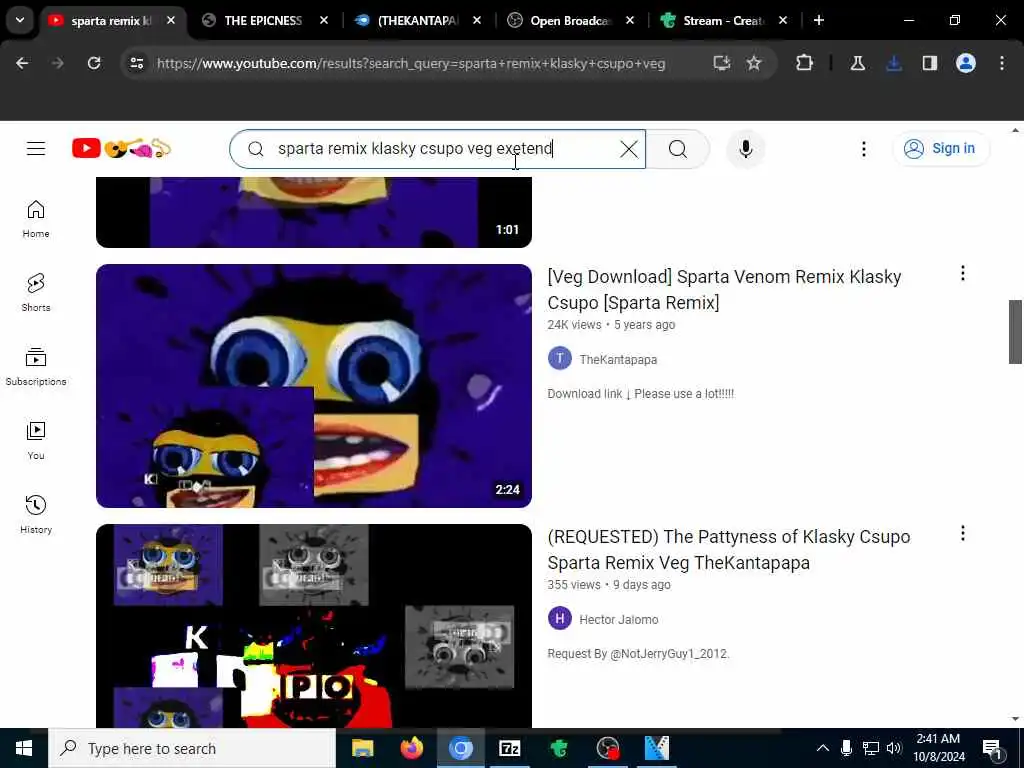Open the YouTube guide hamburger menu
Viewport: 1024px width, 768px height.
tap(36, 149)
